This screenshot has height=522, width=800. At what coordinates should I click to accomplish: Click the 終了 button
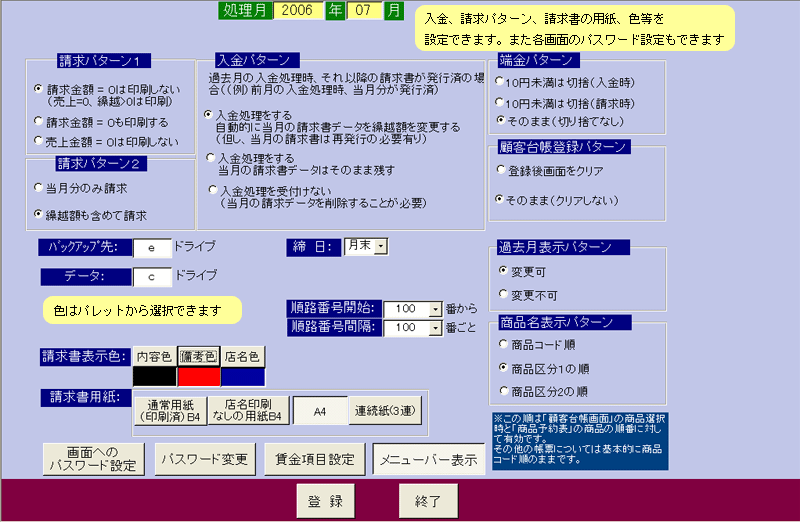(x=428, y=501)
